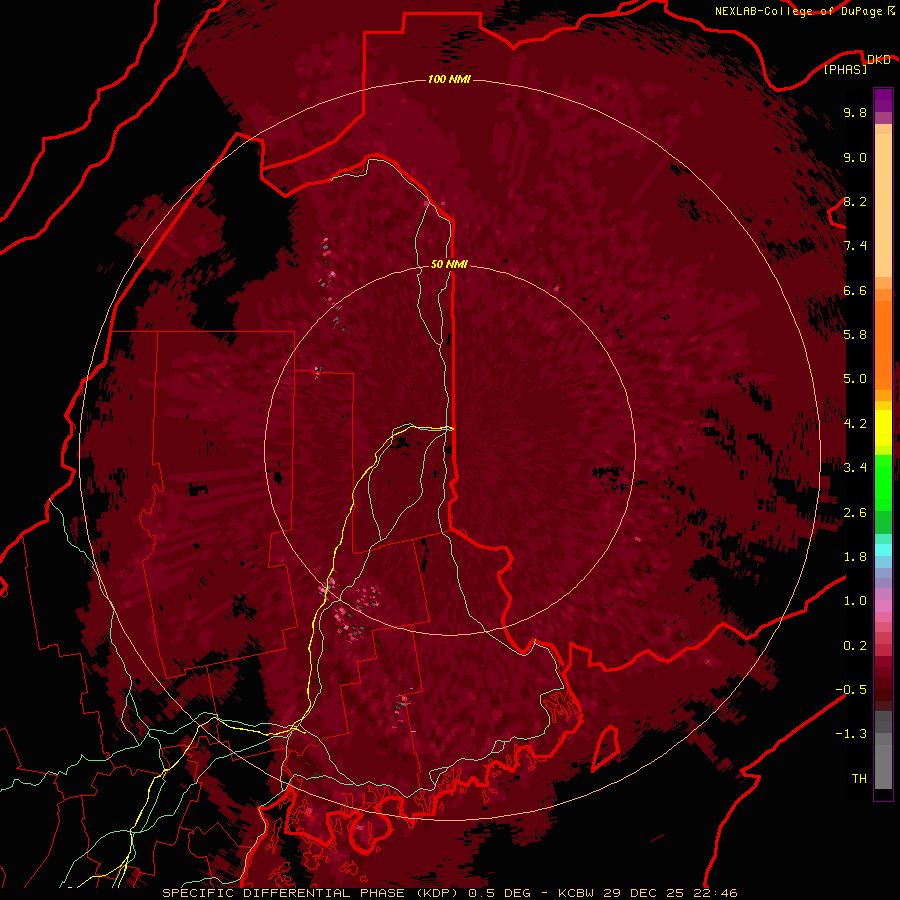
Task: Click the DKD legend header text
Action: pos(878,60)
